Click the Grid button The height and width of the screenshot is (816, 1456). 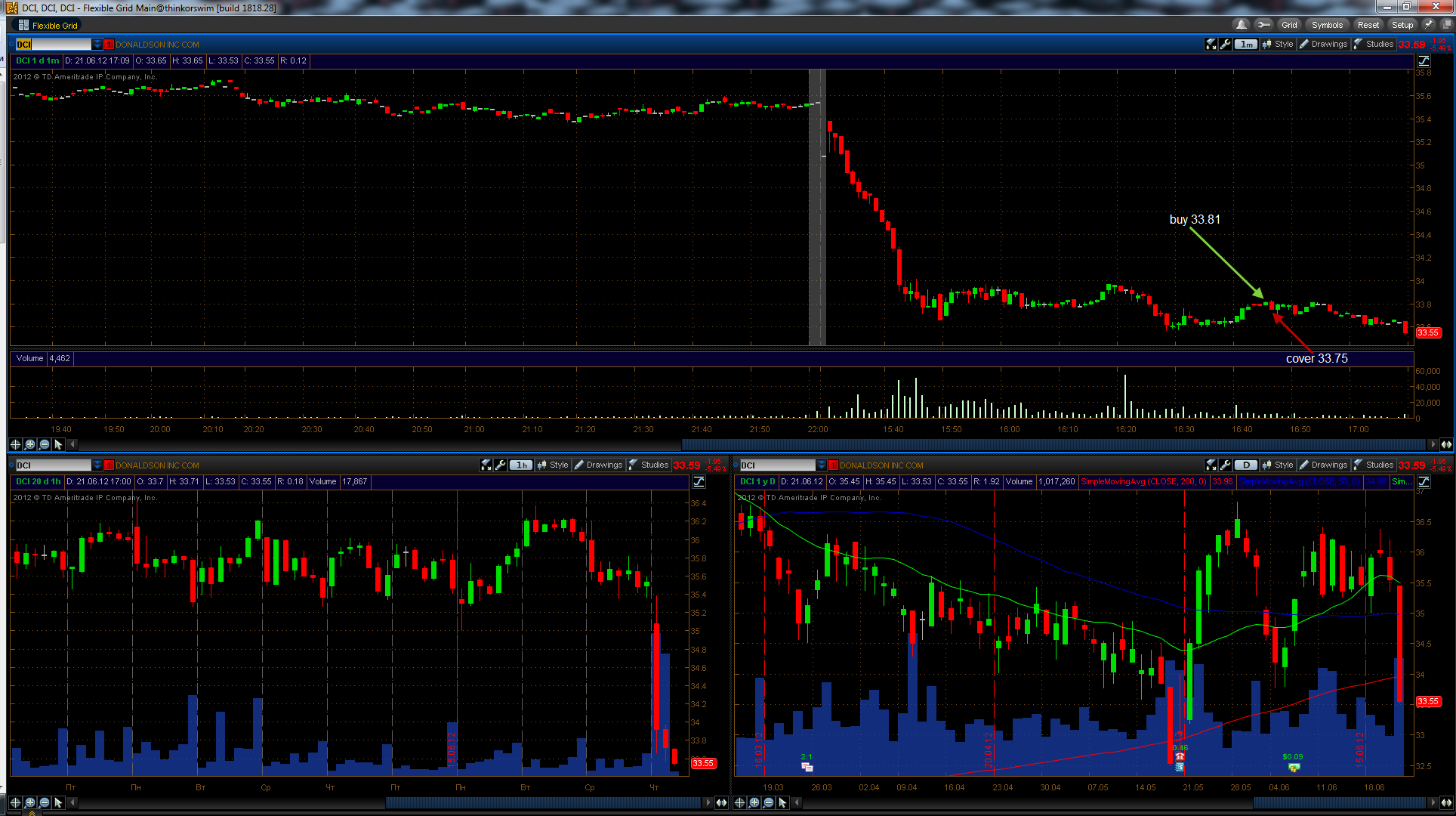[1289, 25]
